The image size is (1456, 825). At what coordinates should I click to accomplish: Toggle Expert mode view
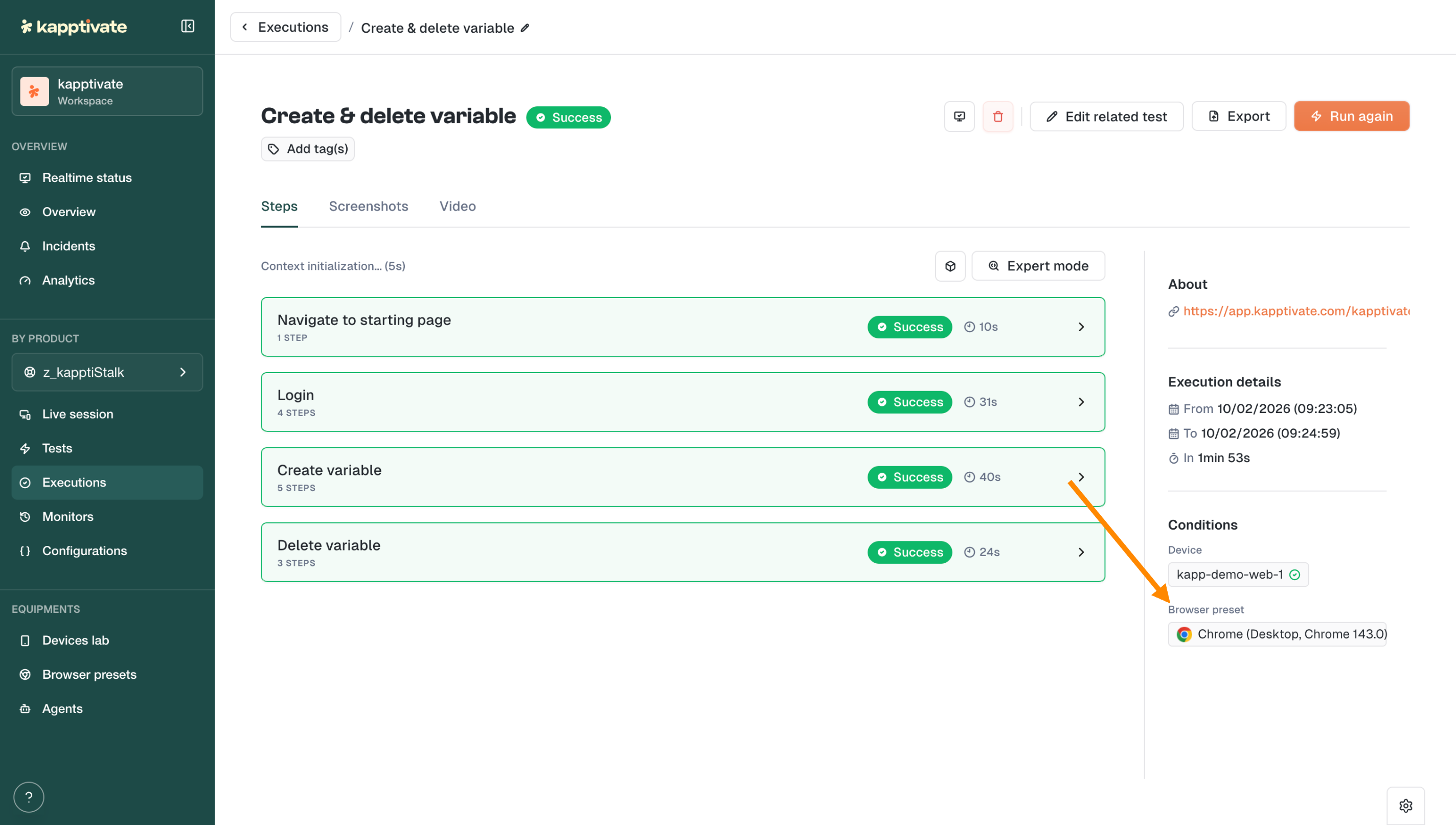pos(1038,266)
